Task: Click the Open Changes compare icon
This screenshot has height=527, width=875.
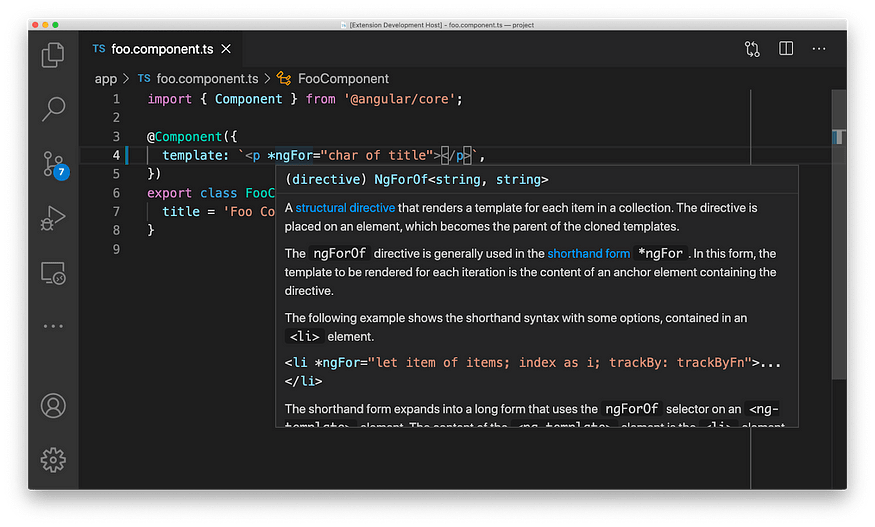Action: pos(752,49)
